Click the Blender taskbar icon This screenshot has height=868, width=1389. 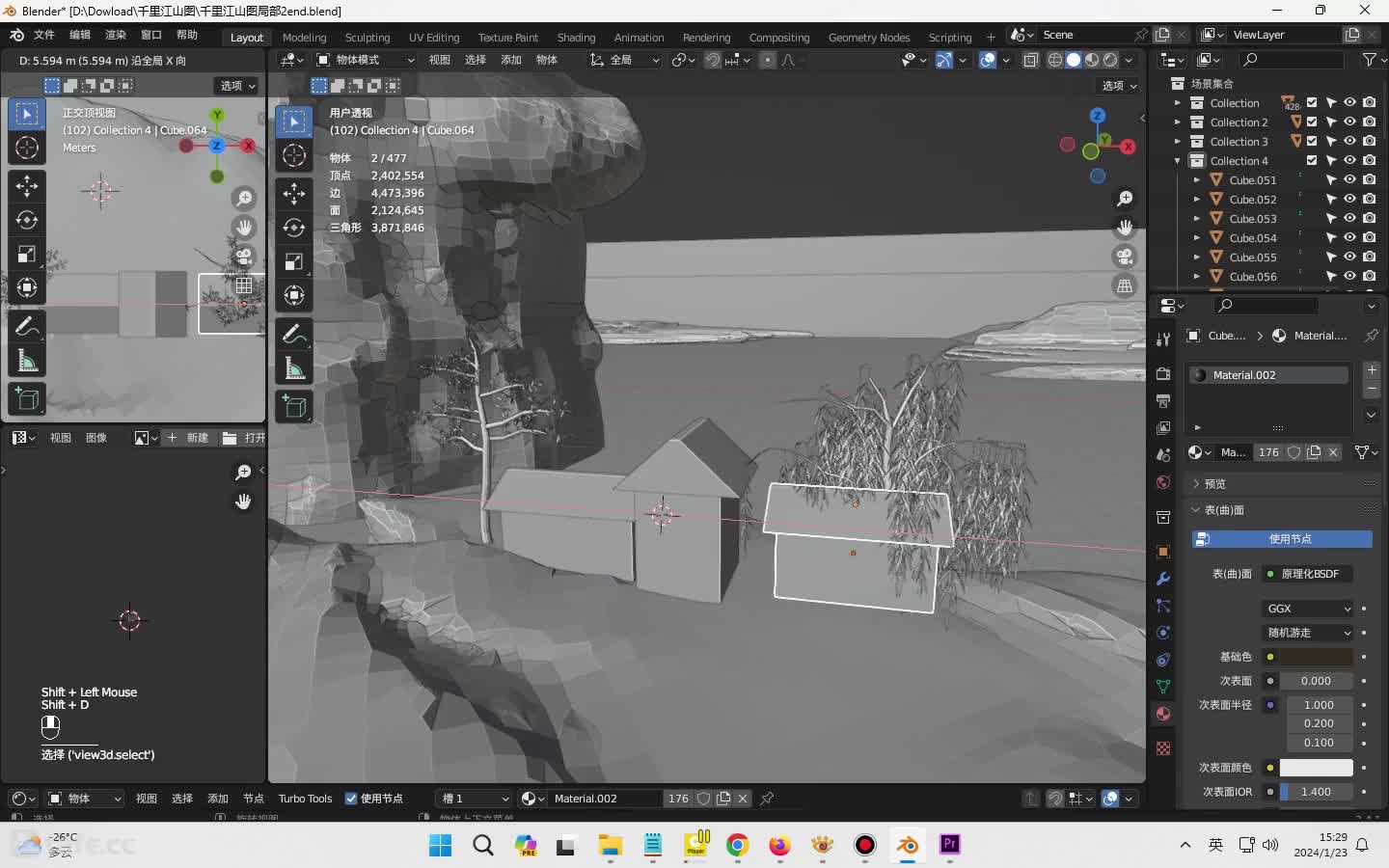pos(907,845)
